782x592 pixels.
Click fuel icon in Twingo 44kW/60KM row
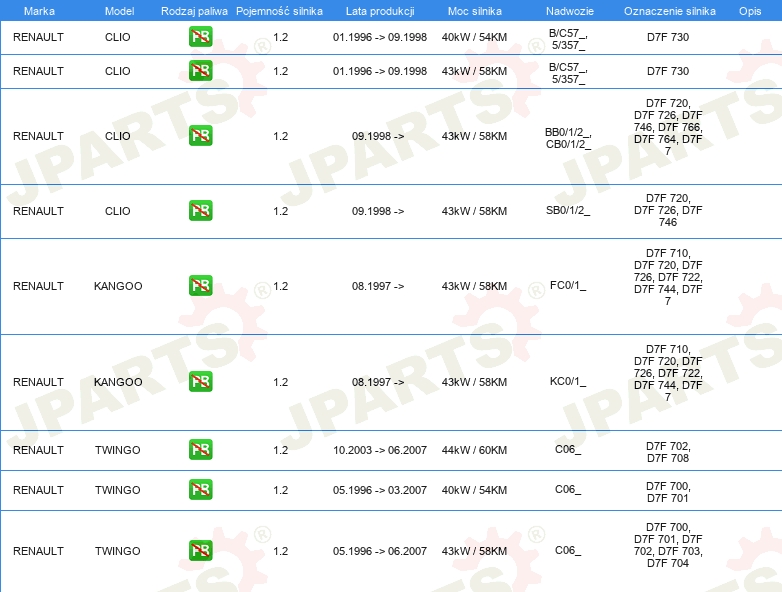200,449
